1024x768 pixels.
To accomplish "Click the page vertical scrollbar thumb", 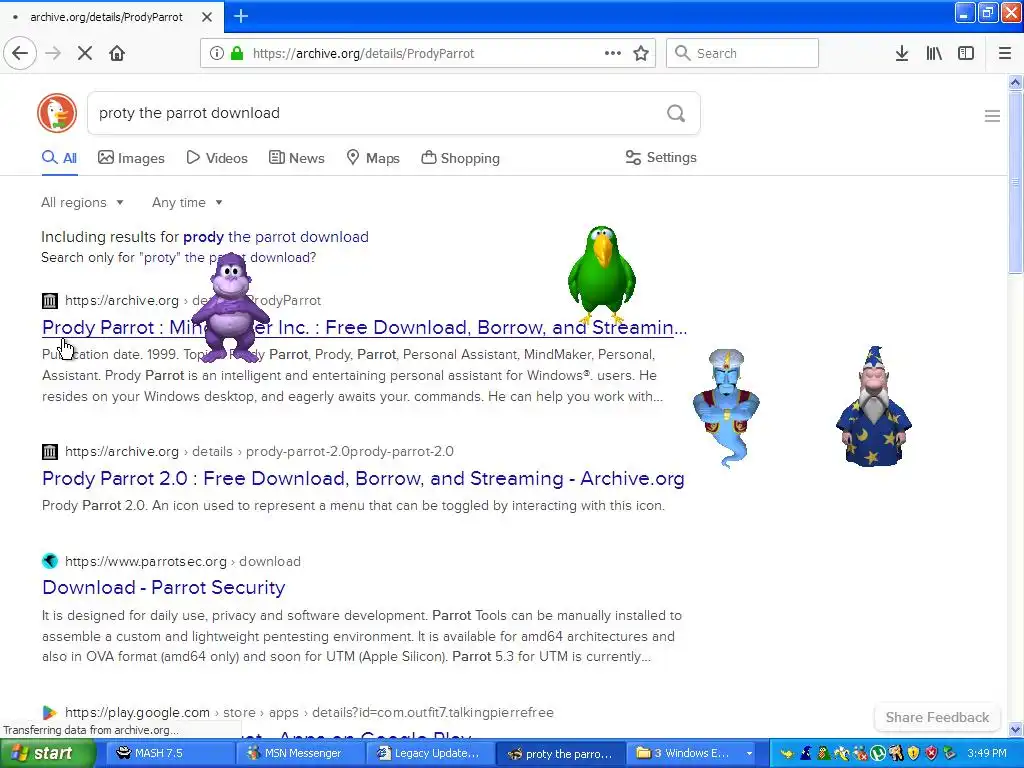I will pyautogui.click(x=1015, y=183).
